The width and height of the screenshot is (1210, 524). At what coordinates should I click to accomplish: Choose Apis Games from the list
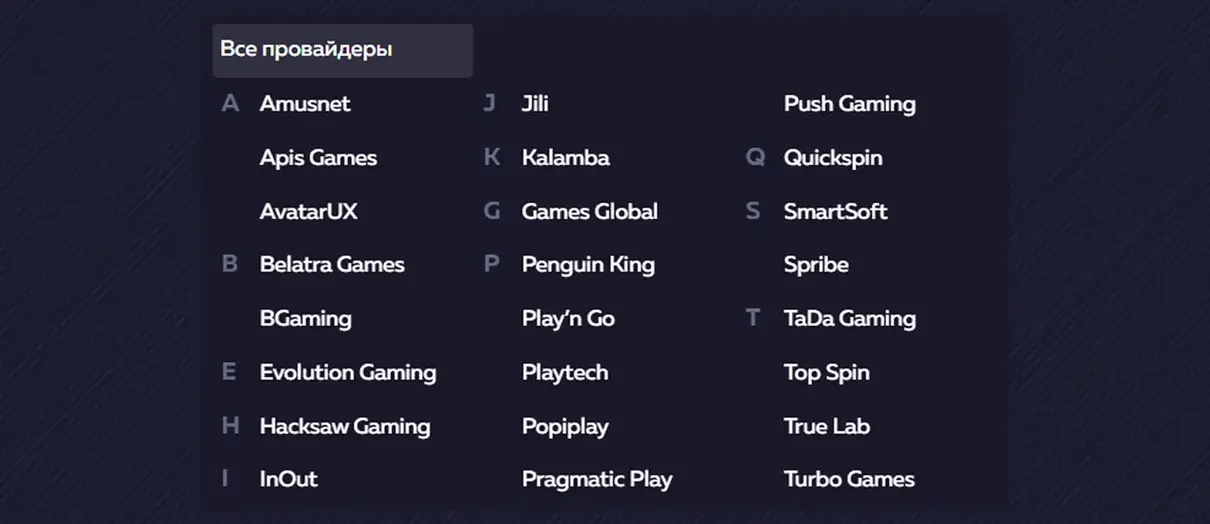click(318, 158)
